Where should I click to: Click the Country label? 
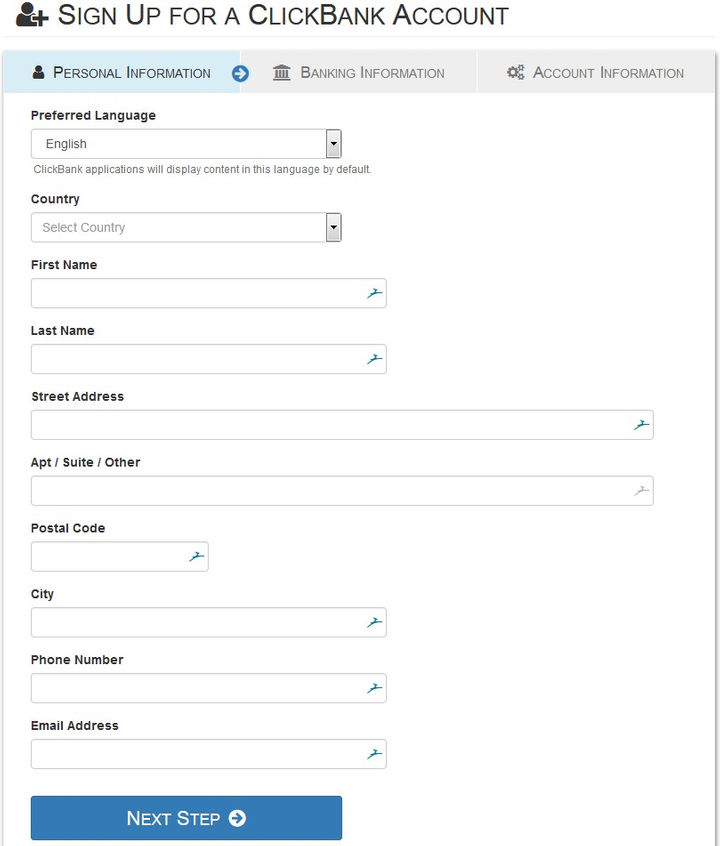tap(55, 199)
